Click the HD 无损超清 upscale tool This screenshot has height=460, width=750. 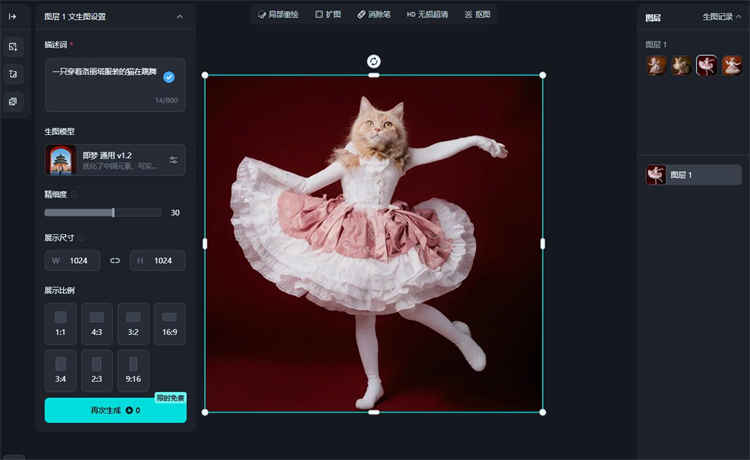[x=427, y=14]
